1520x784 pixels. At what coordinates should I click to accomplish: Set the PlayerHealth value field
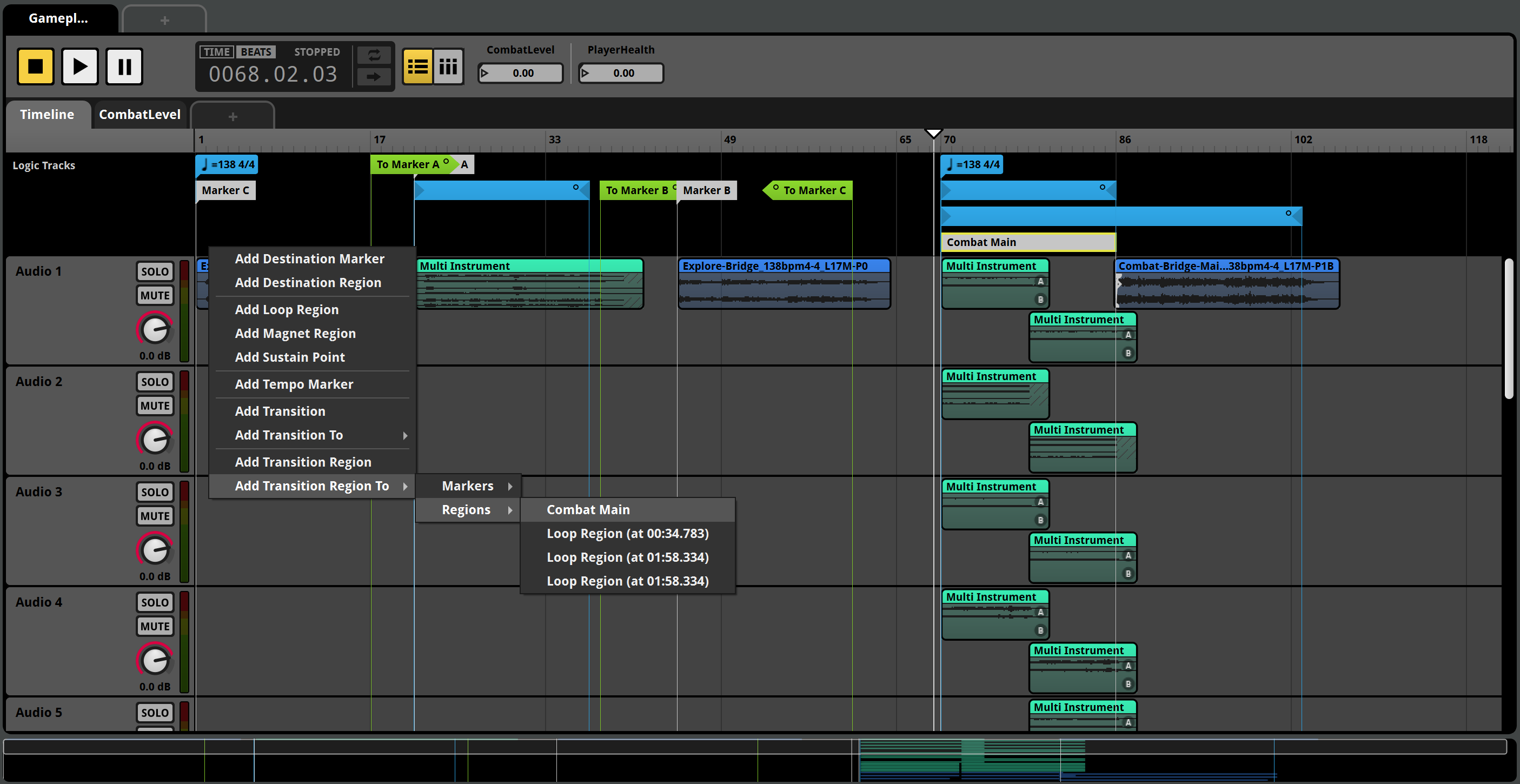click(621, 73)
